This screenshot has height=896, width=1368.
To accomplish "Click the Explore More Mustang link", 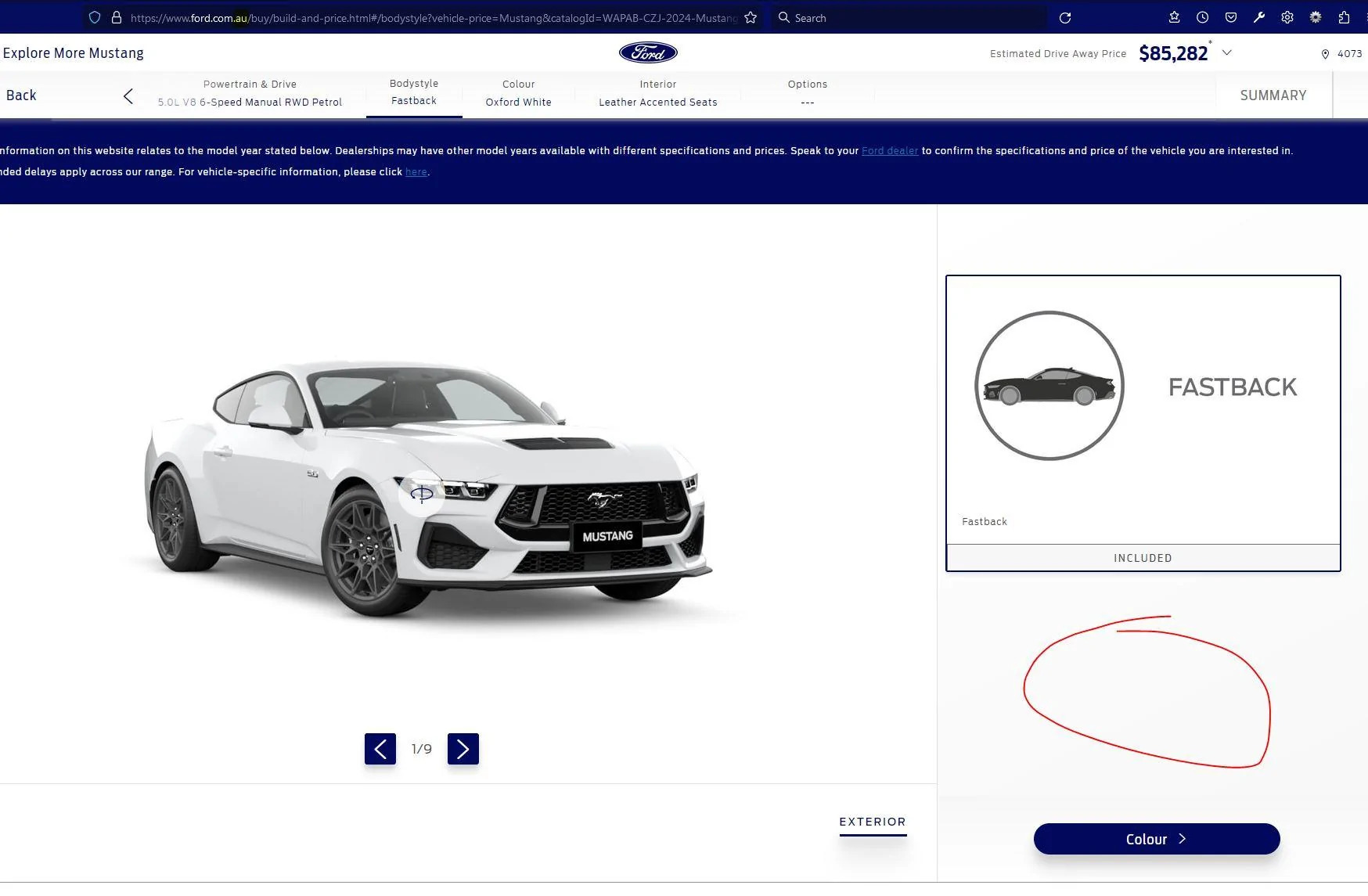I will [x=74, y=53].
